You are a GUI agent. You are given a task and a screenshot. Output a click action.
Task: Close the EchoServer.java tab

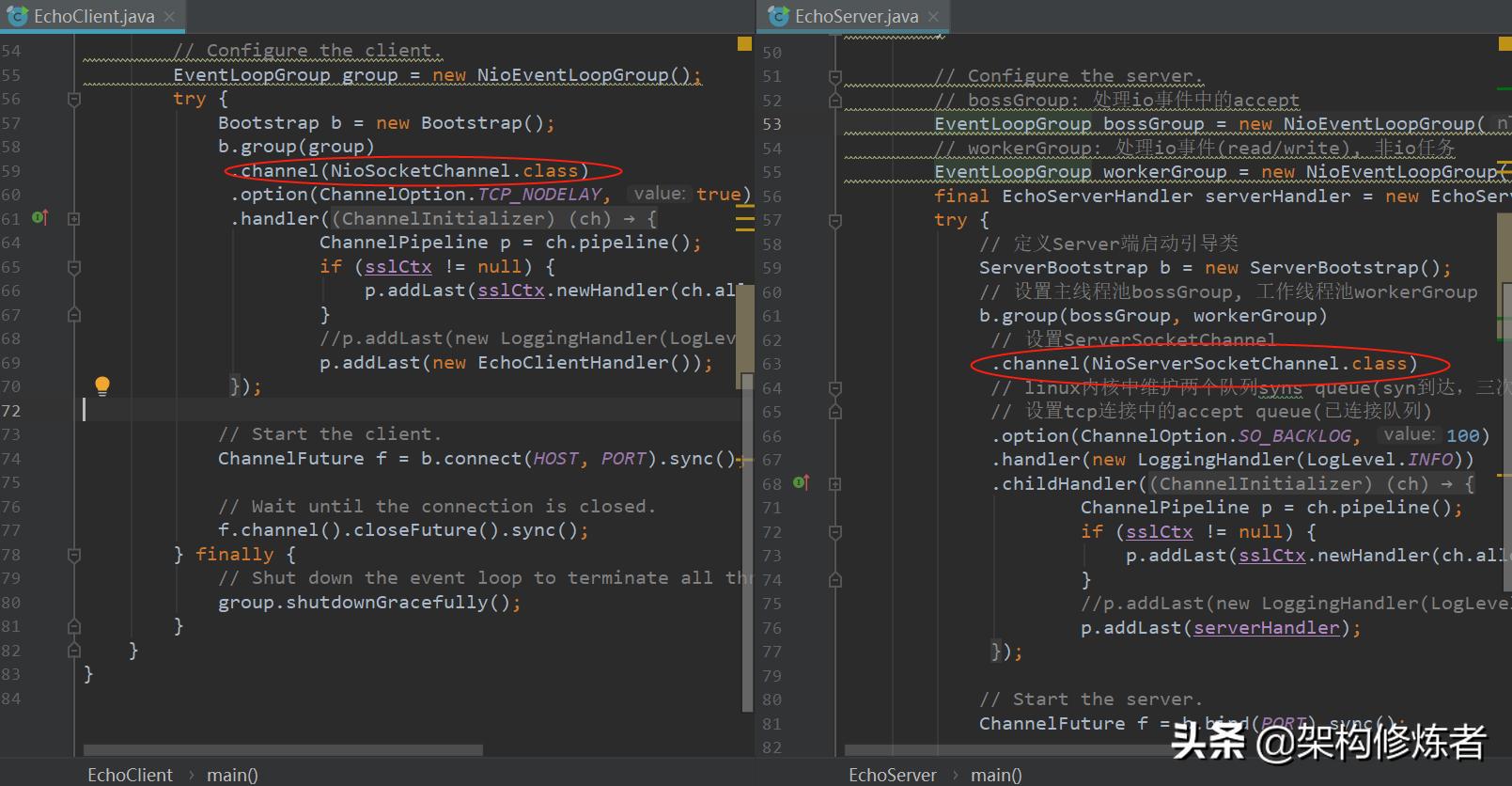pyautogui.click(x=933, y=17)
